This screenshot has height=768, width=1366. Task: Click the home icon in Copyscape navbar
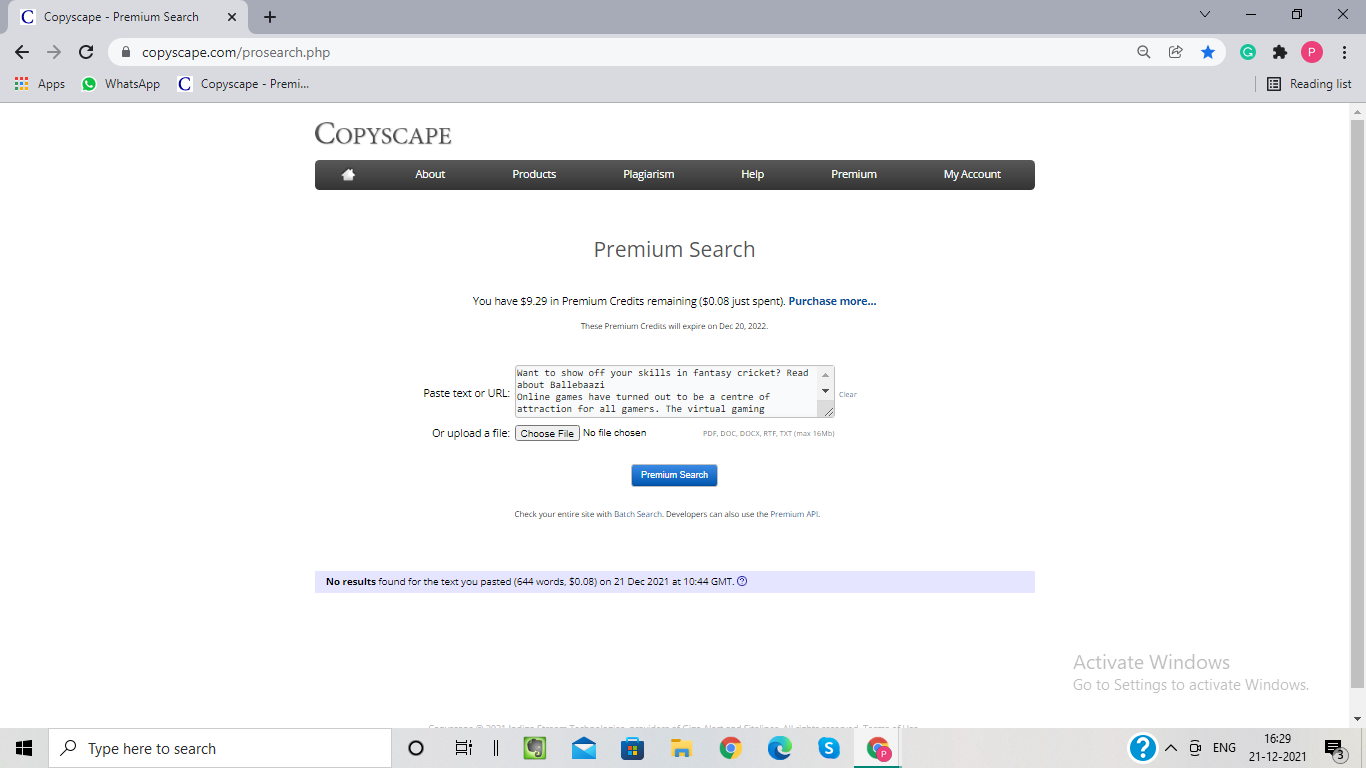[x=348, y=174]
